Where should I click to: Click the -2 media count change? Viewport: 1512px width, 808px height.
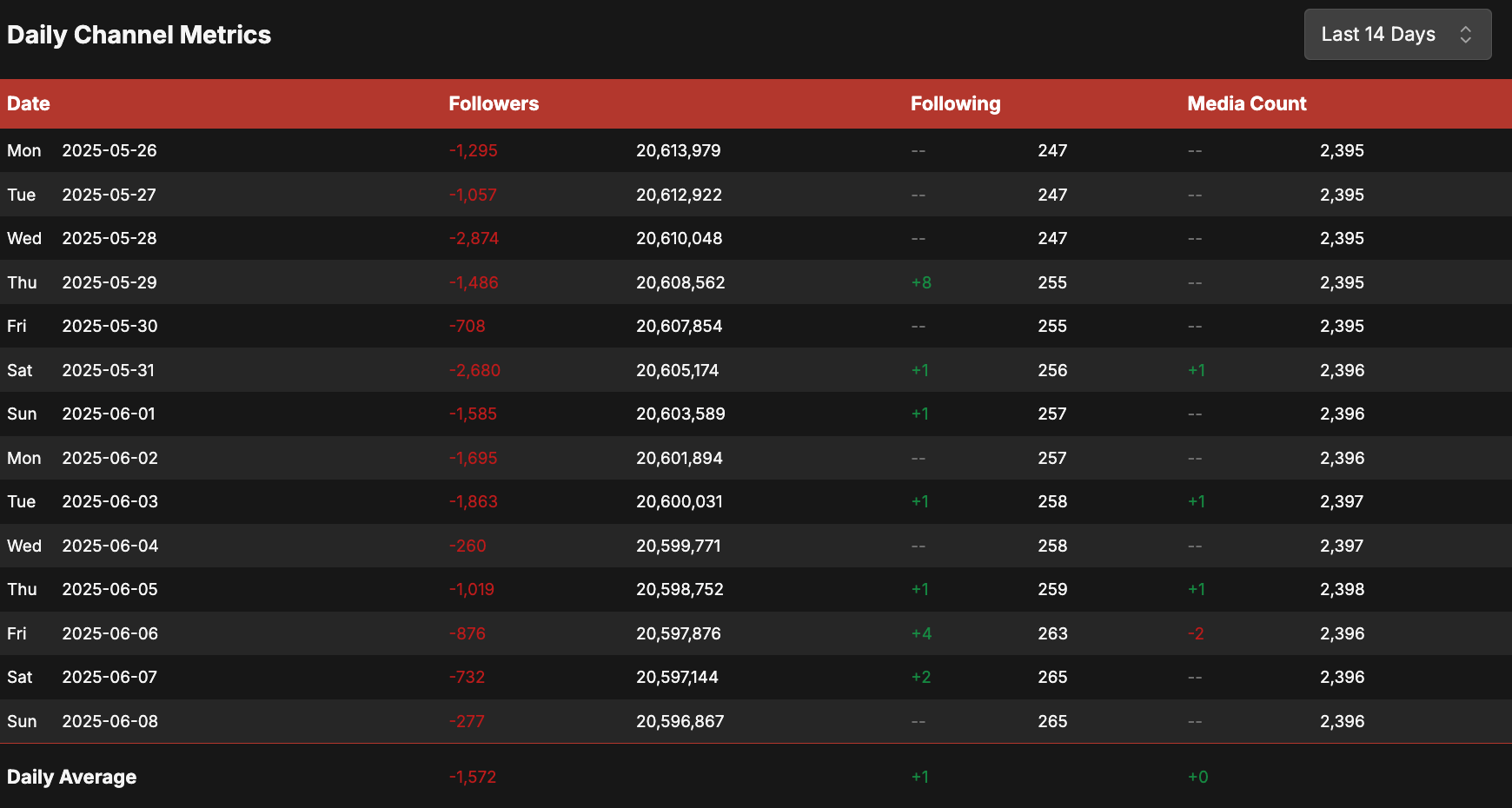point(1196,633)
